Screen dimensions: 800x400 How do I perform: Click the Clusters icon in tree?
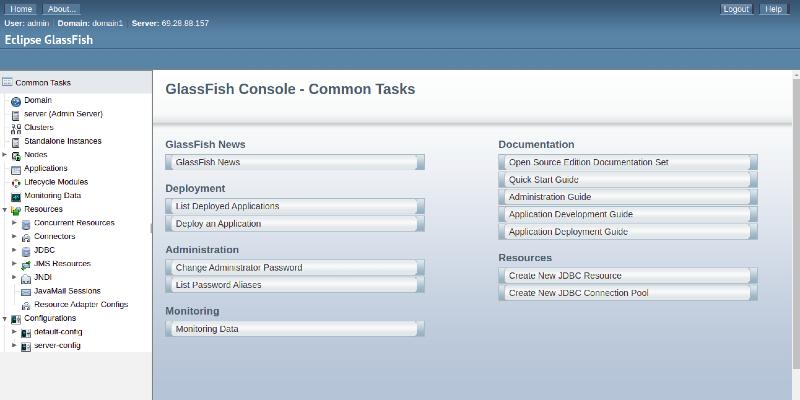[x=16, y=129]
